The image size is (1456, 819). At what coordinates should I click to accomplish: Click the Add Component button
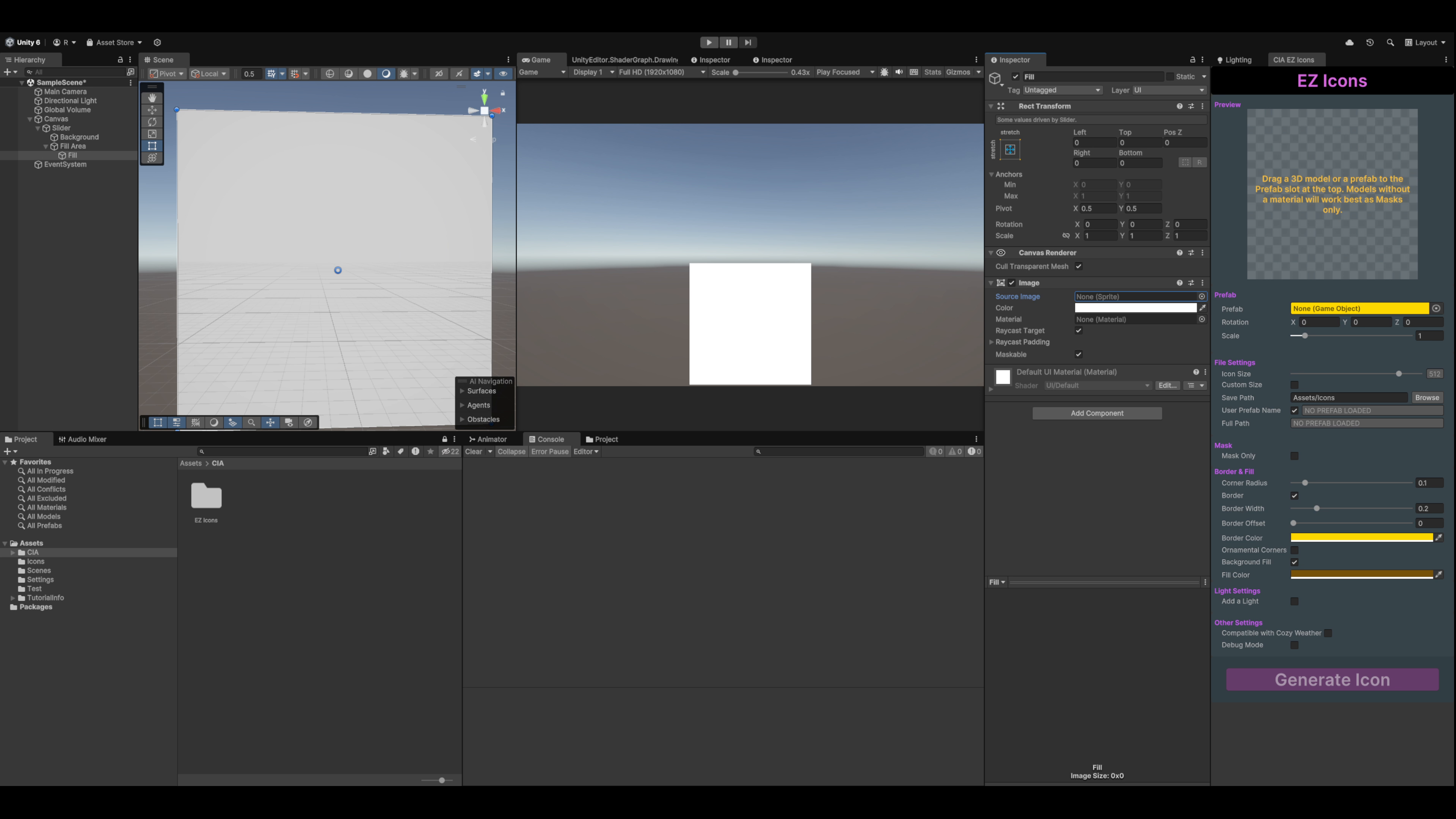tap(1097, 413)
